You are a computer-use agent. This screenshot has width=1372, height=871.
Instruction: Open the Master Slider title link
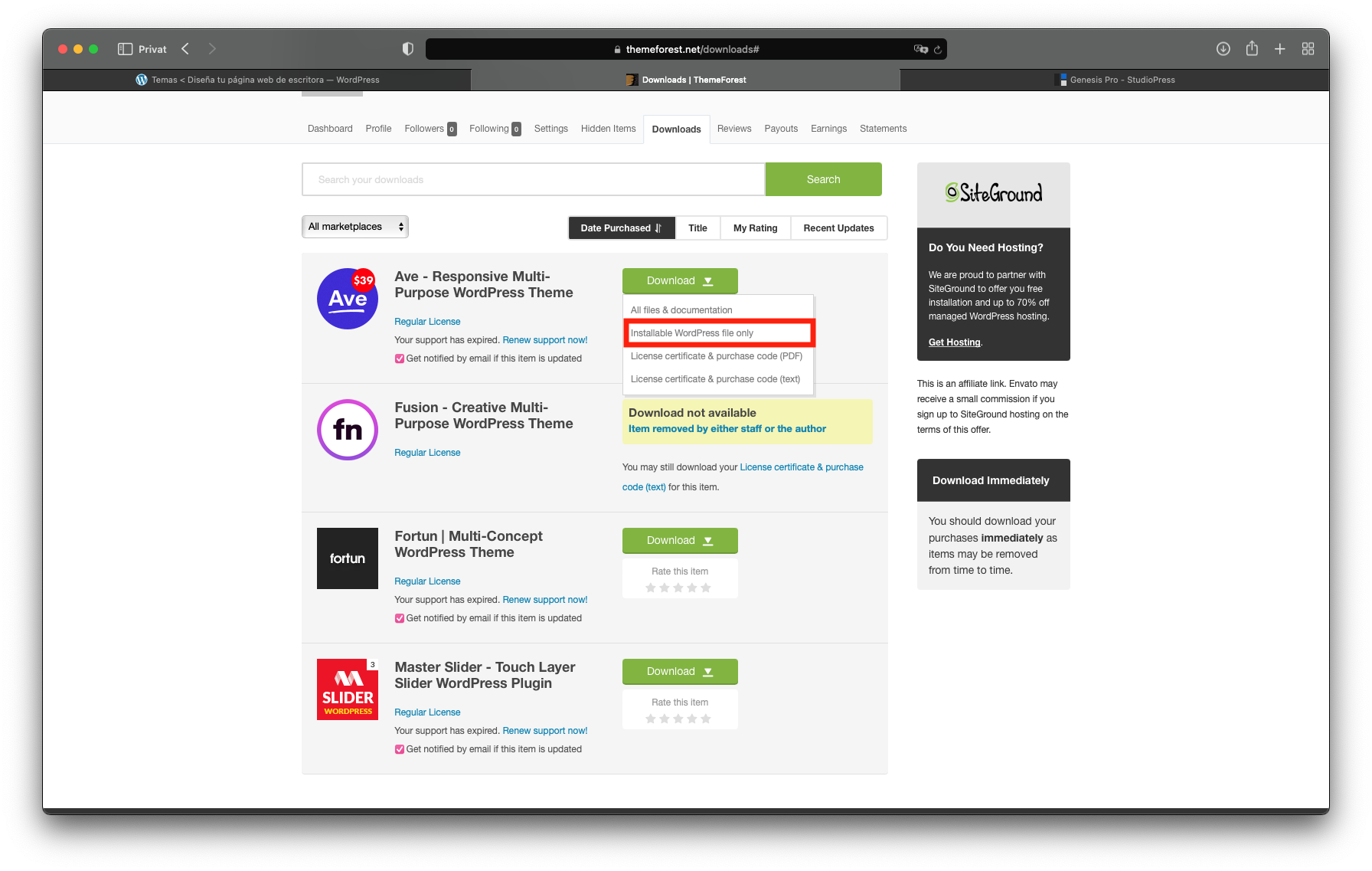[485, 676]
